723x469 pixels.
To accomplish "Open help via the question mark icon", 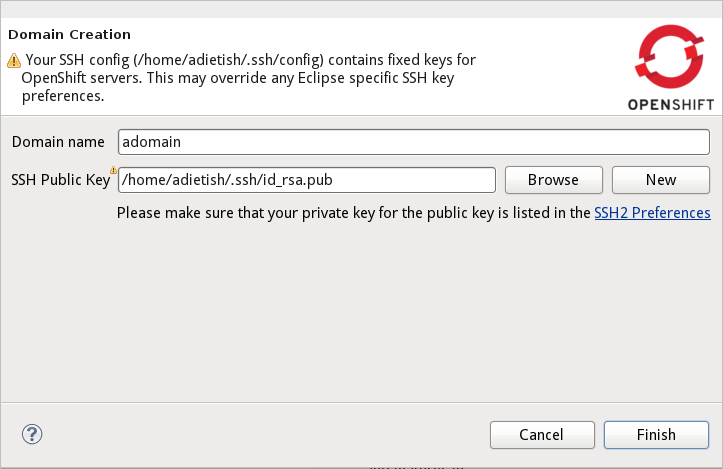I will click(x=32, y=434).
